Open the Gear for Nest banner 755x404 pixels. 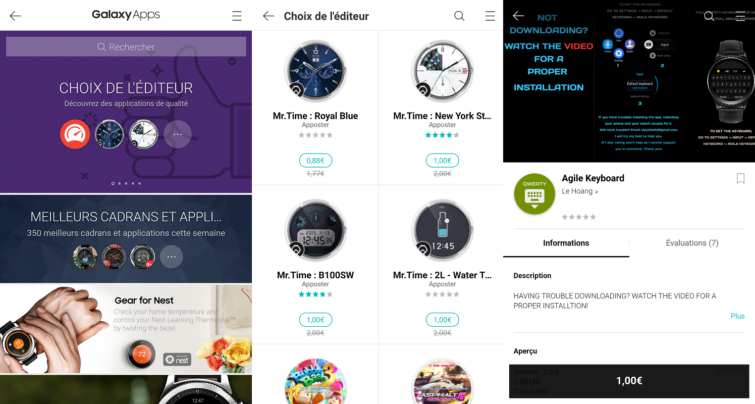(126, 328)
